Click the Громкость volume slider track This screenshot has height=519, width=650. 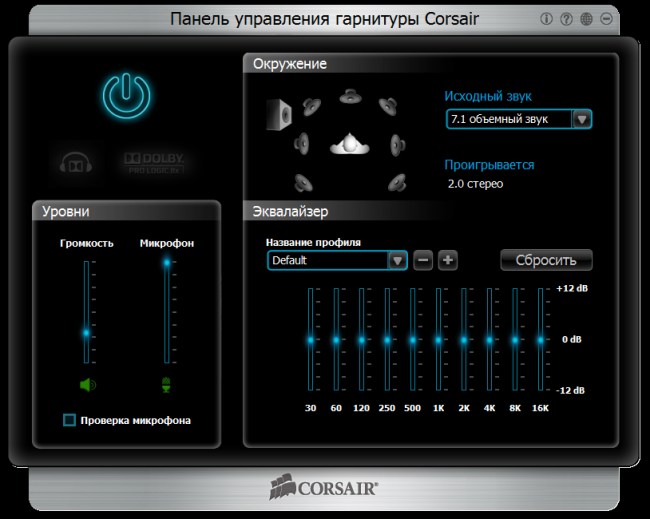click(87, 300)
